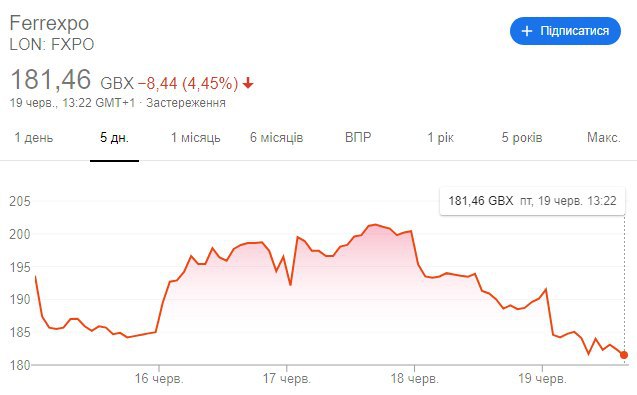This screenshot has width=637, height=395.
Task: Click the 17 черв. axis date marker
Action: 286,378
